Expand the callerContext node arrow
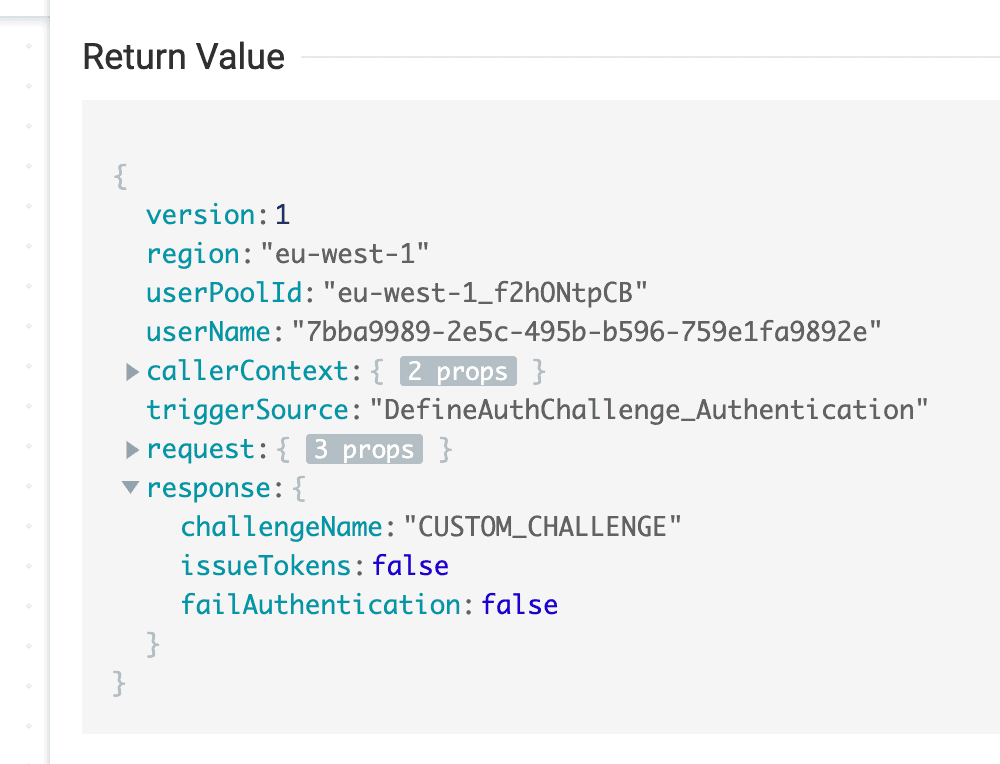 132,372
